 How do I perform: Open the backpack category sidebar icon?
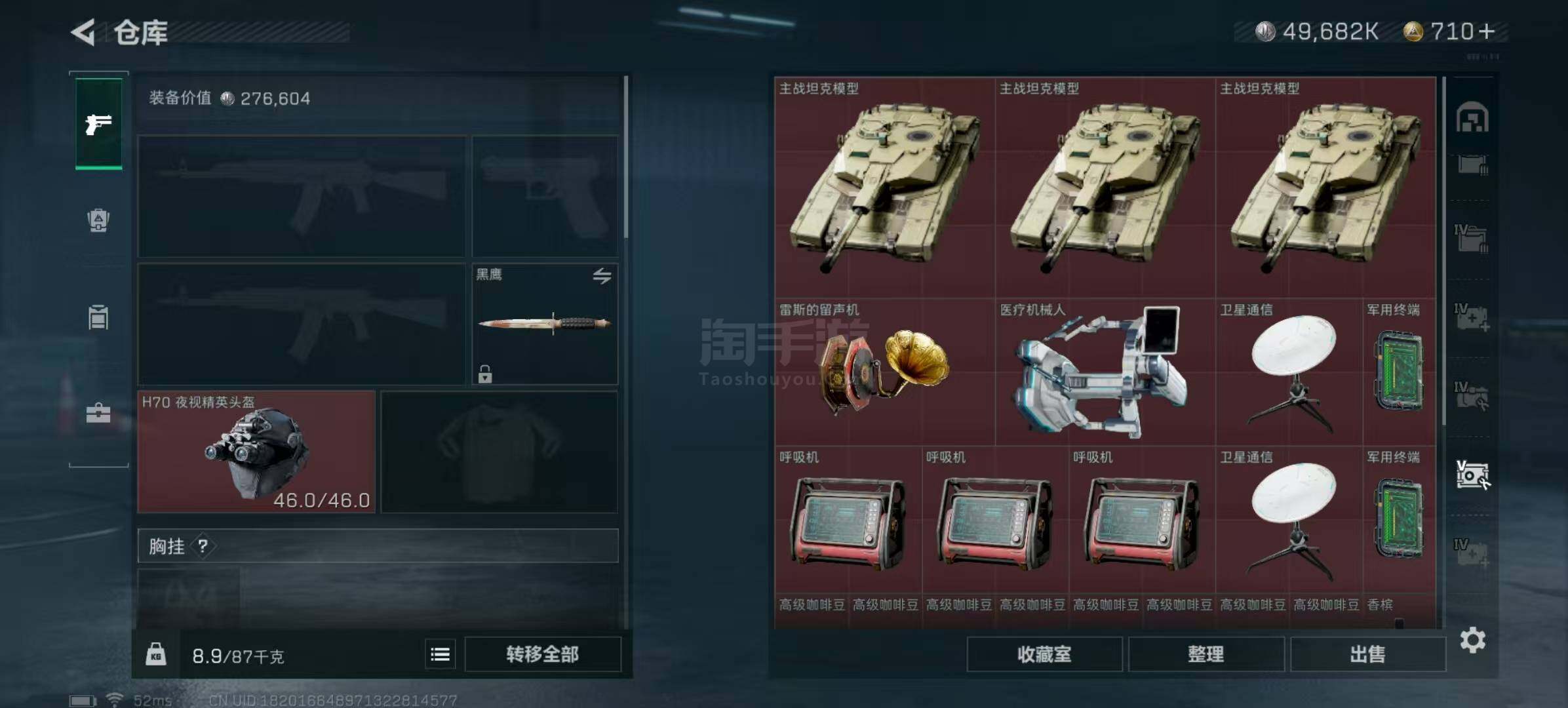point(98,220)
